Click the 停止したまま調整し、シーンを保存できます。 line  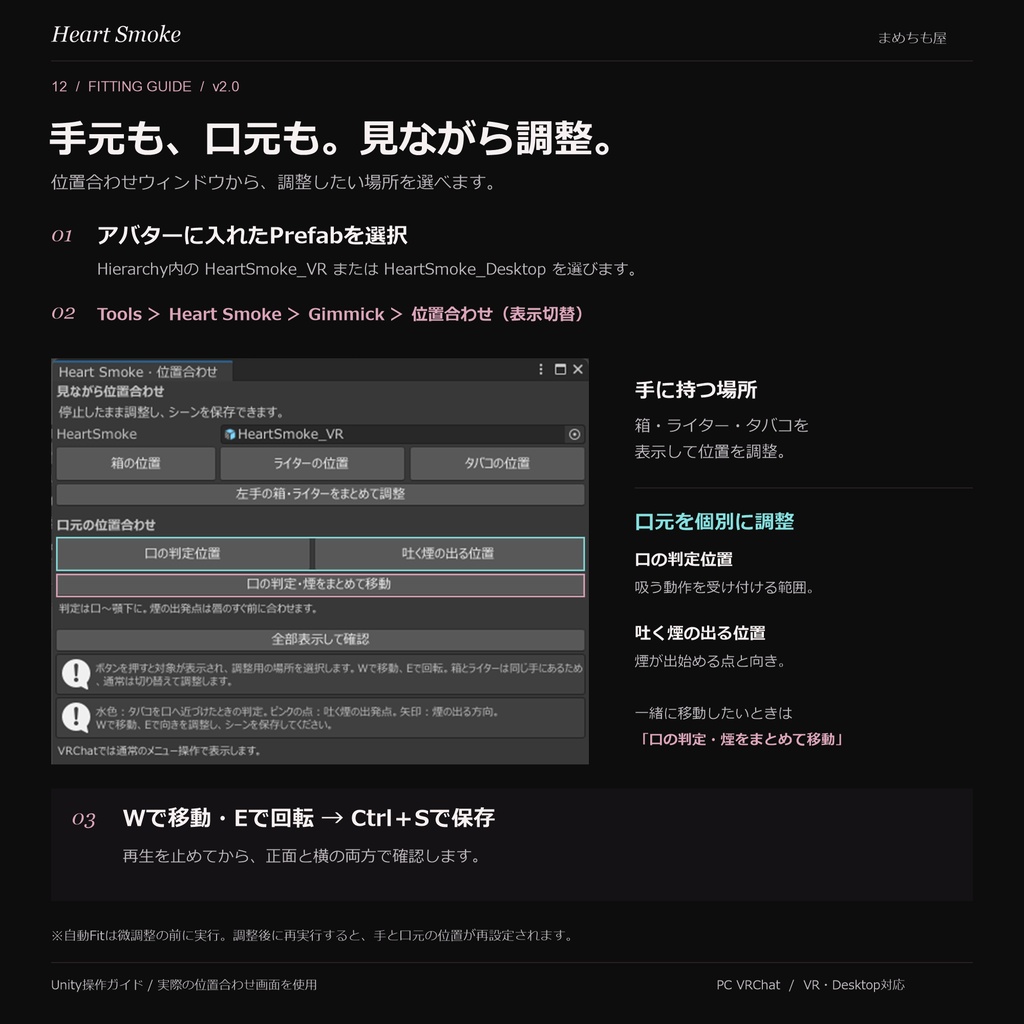tap(171, 412)
